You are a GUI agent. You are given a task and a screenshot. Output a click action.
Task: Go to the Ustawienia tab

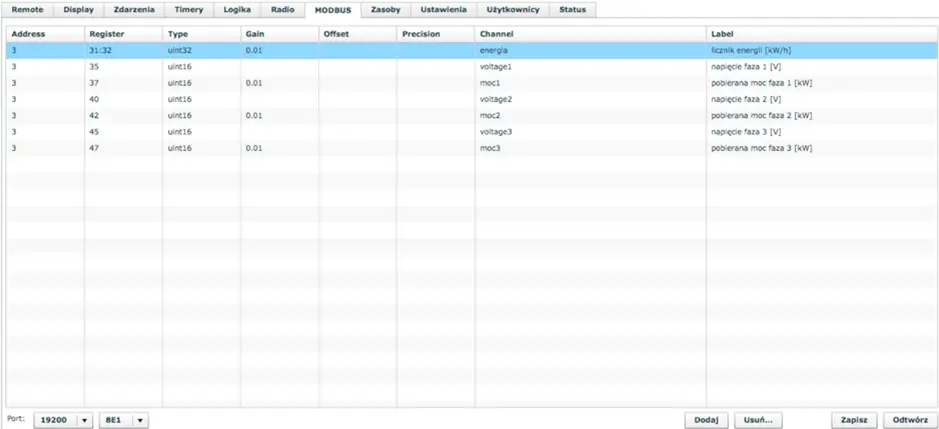442,9
